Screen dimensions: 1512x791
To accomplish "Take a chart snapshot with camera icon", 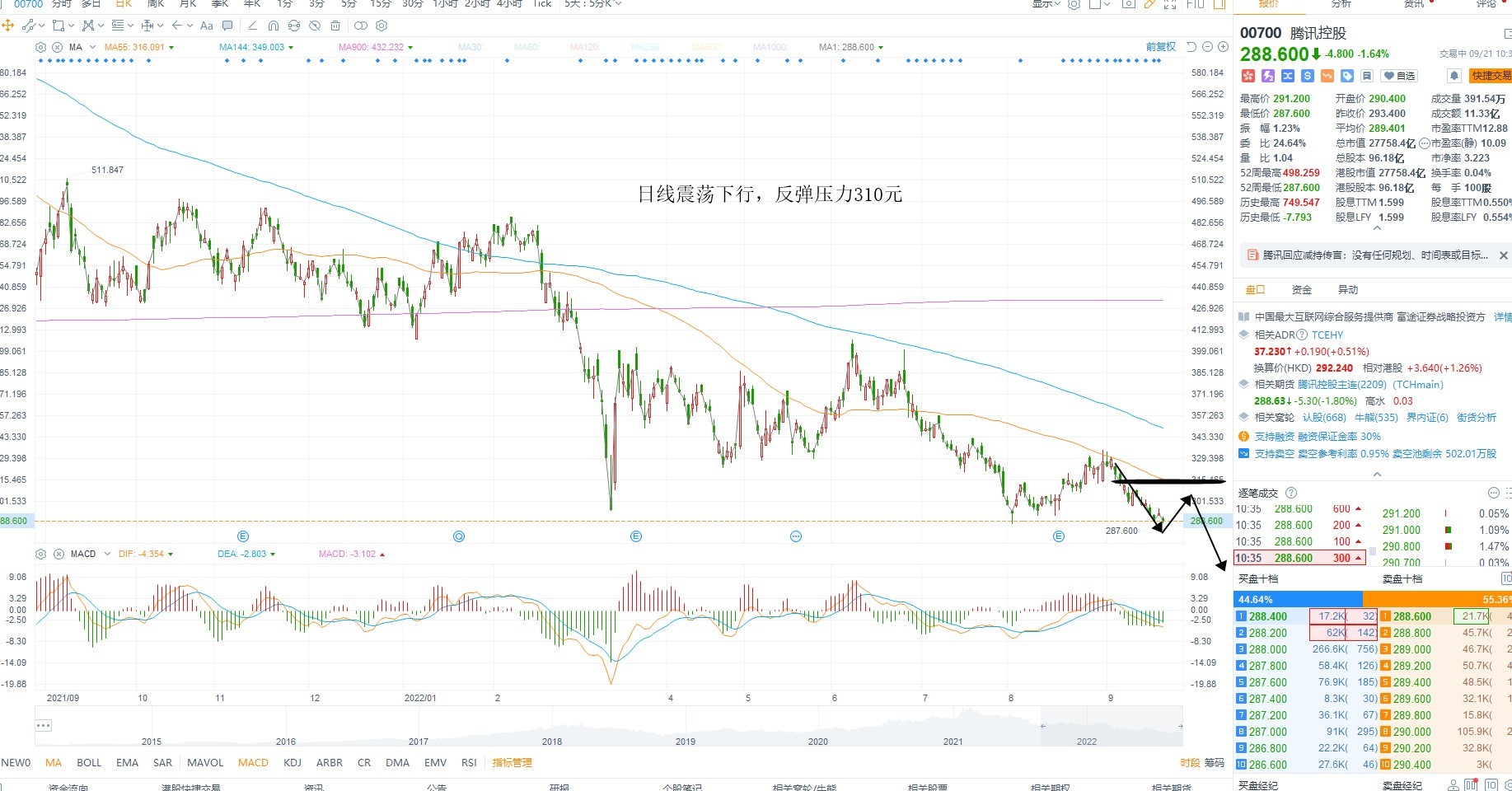I will tap(1128, 4).
